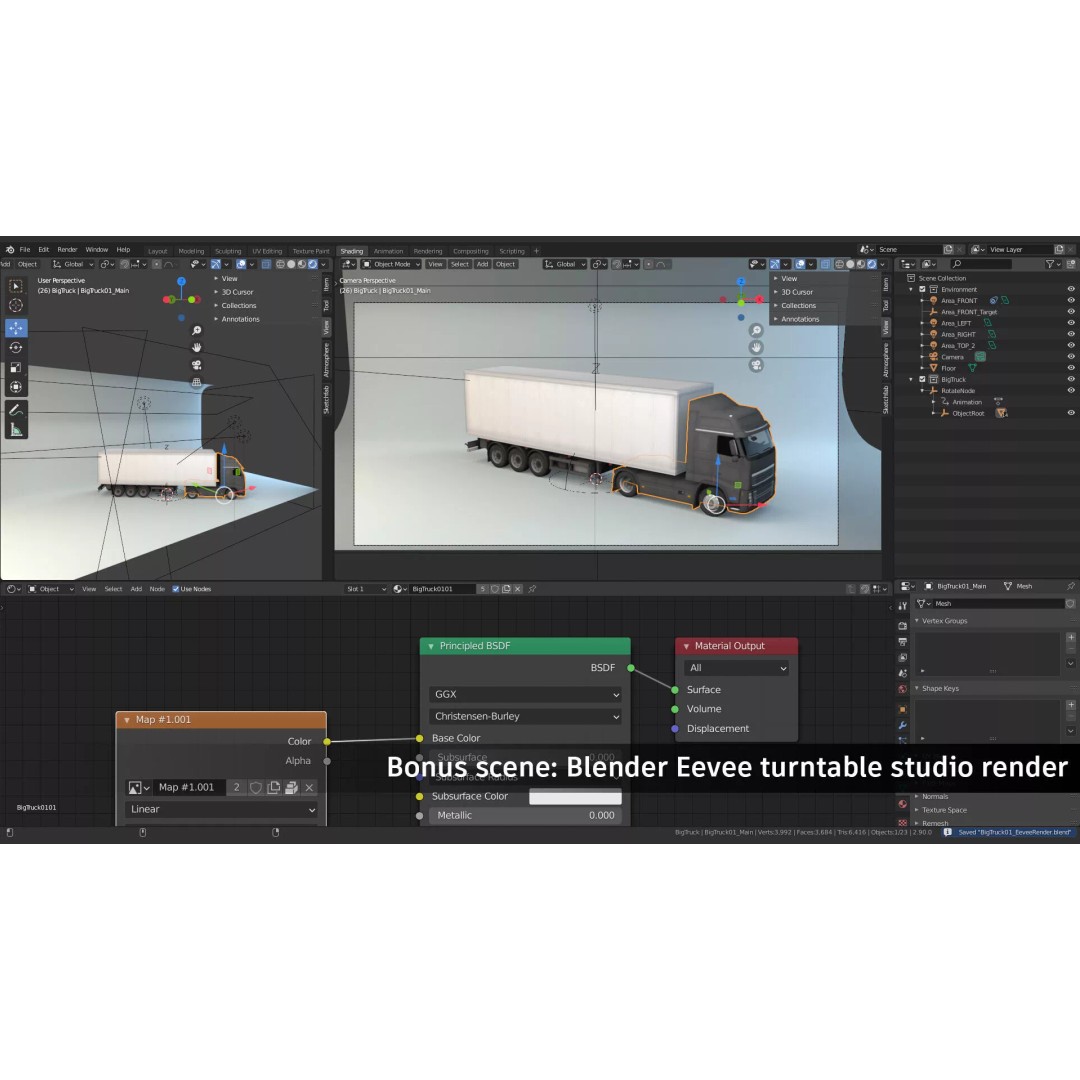Pin the material in node editor header
The height and width of the screenshot is (1080, 1080).
coord(532,589)
